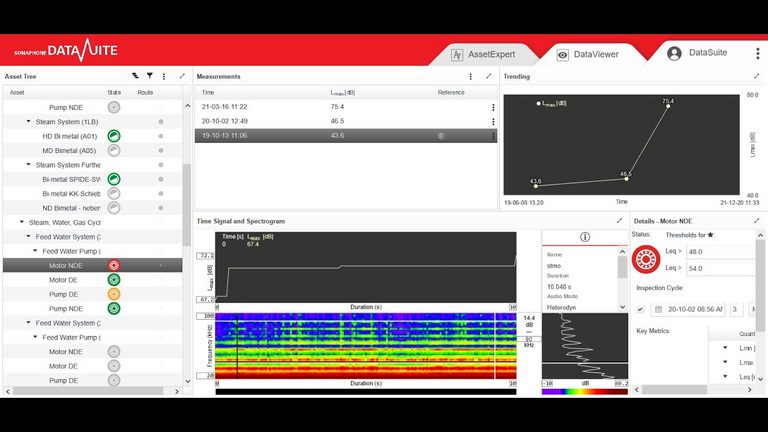Click the info icon in spectrogram panel
The height and width of the screenshot is (432, 768).
point(585,237)
